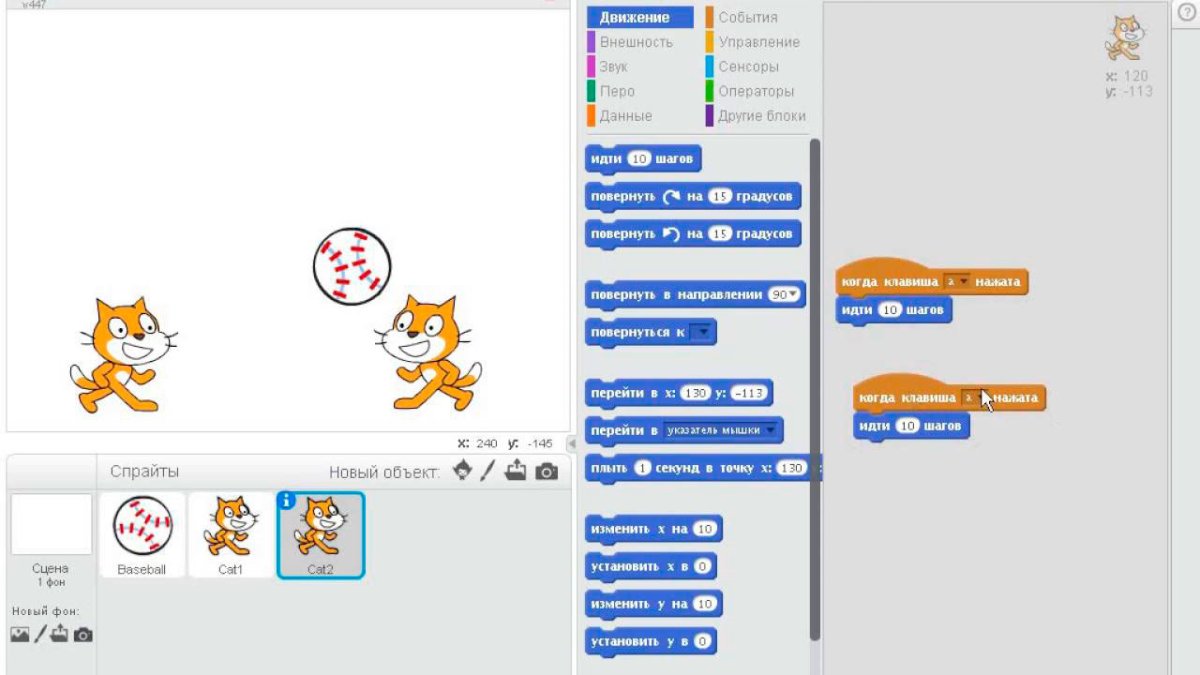Open the paint new sprite brush icon
The width and height of the screenshot is (1200, 675).
[x=487, y=470]
